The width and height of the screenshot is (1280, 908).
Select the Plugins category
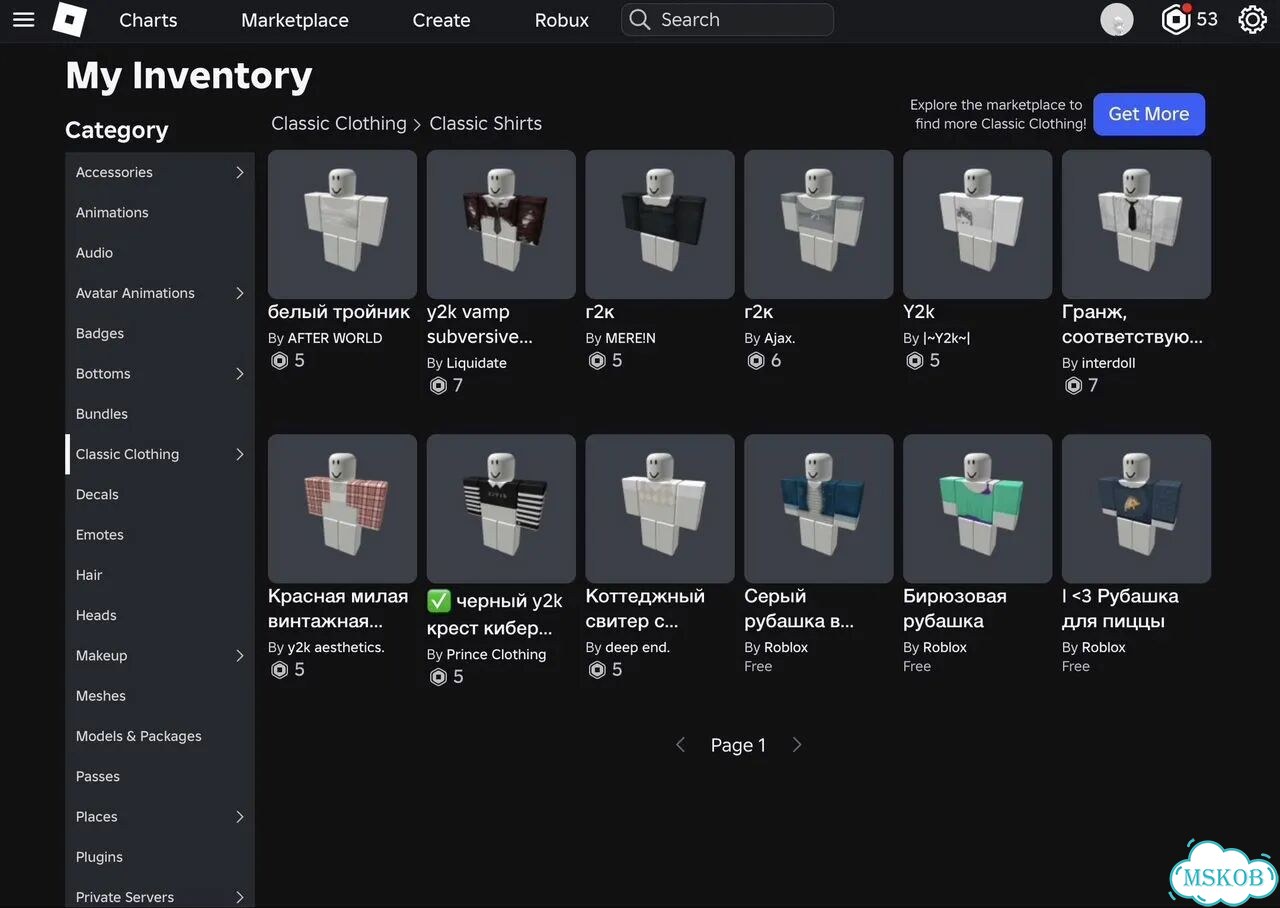(160, 857)
